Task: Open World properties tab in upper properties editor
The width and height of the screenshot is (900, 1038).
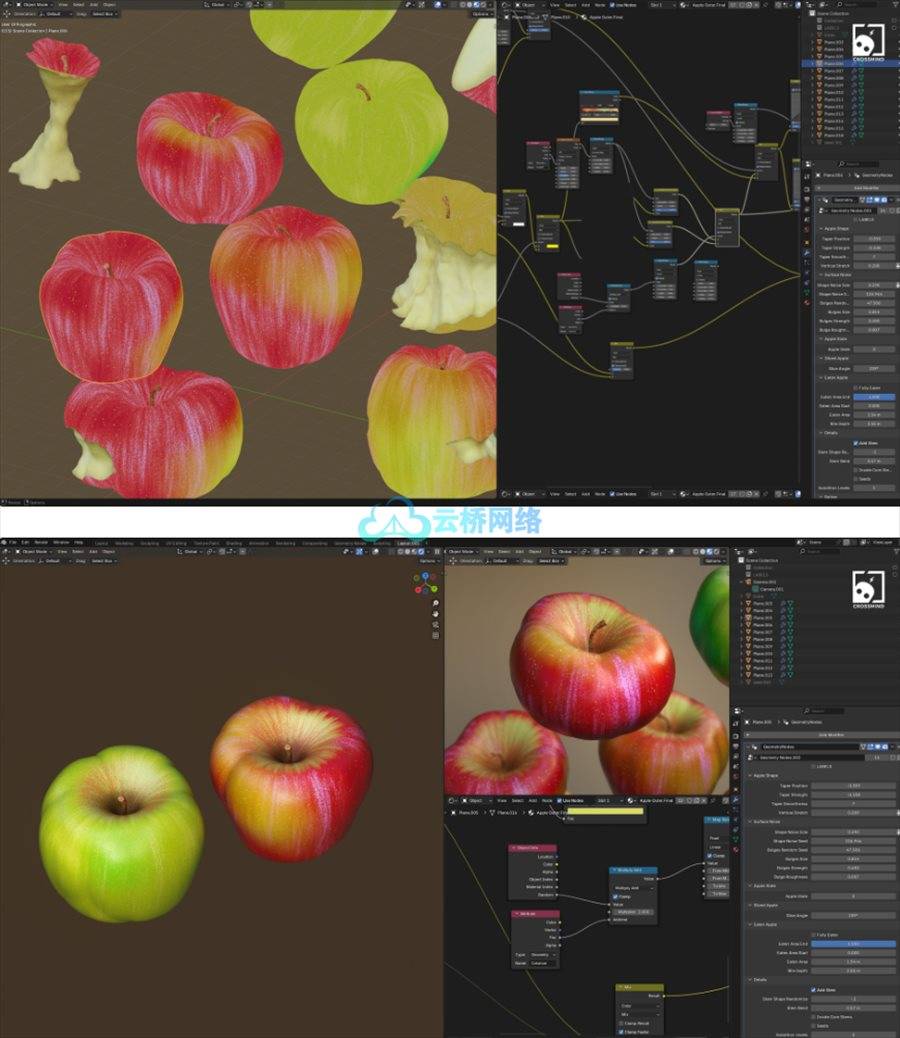Action: point(807,229)
